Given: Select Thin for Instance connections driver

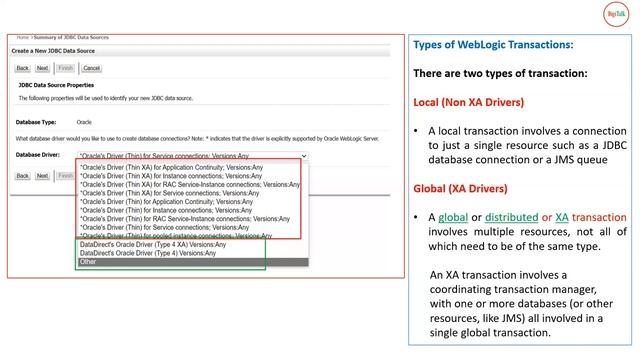Looking at the screenshot, I should pyautogui.click(x=166, y=210).
